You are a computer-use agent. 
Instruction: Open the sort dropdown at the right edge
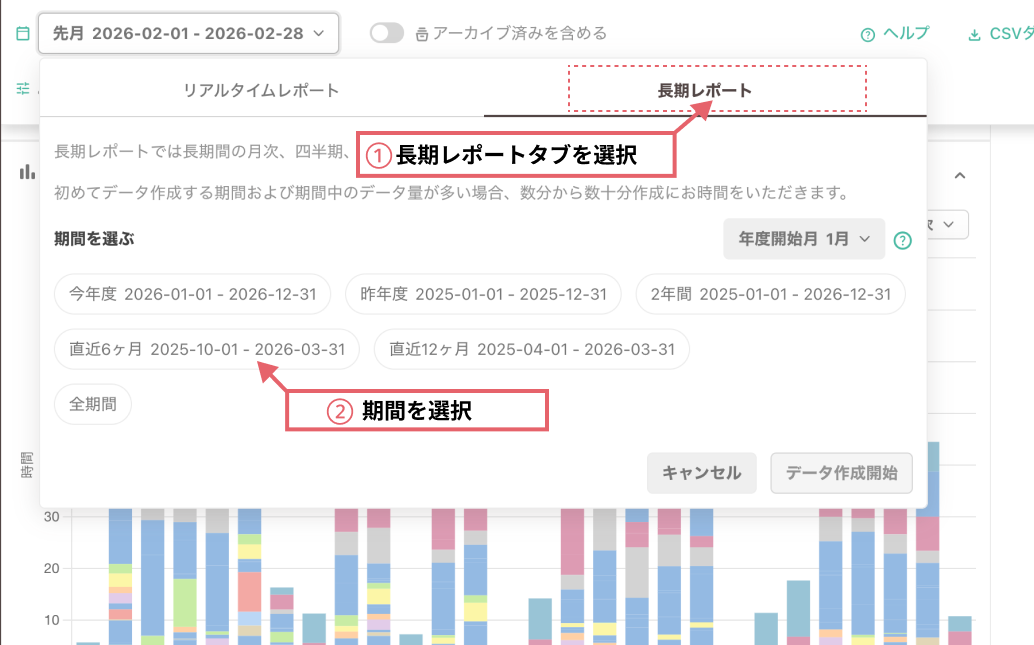(950, 224)
